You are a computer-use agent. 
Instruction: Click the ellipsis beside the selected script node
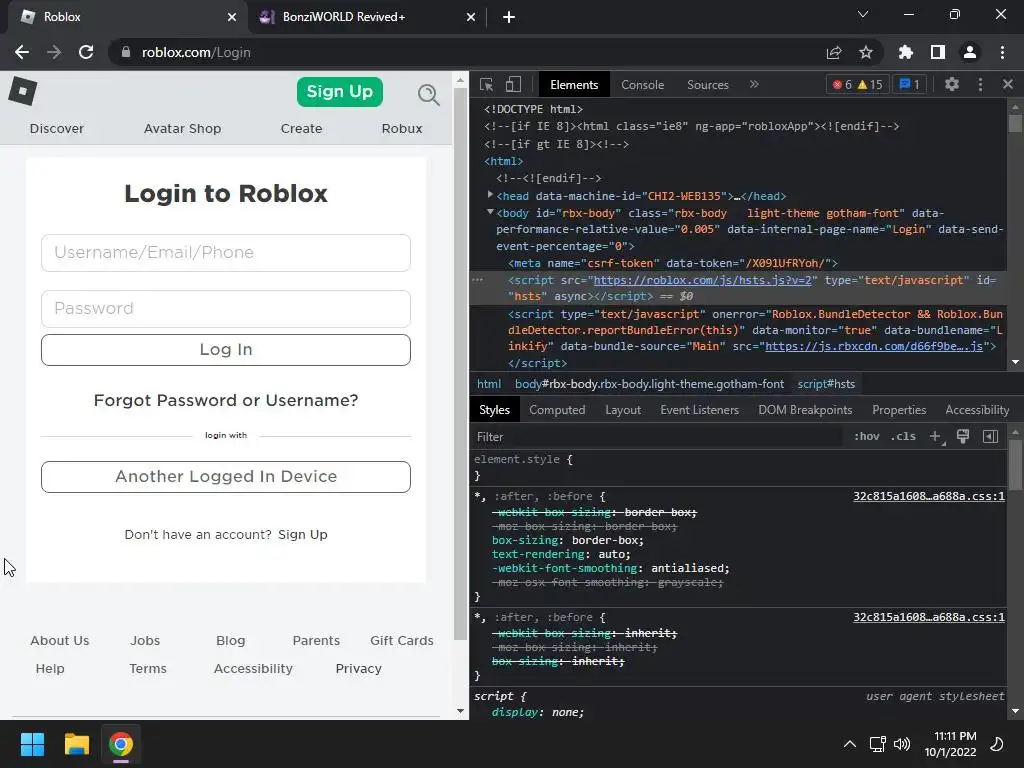(x=478, y=280)
